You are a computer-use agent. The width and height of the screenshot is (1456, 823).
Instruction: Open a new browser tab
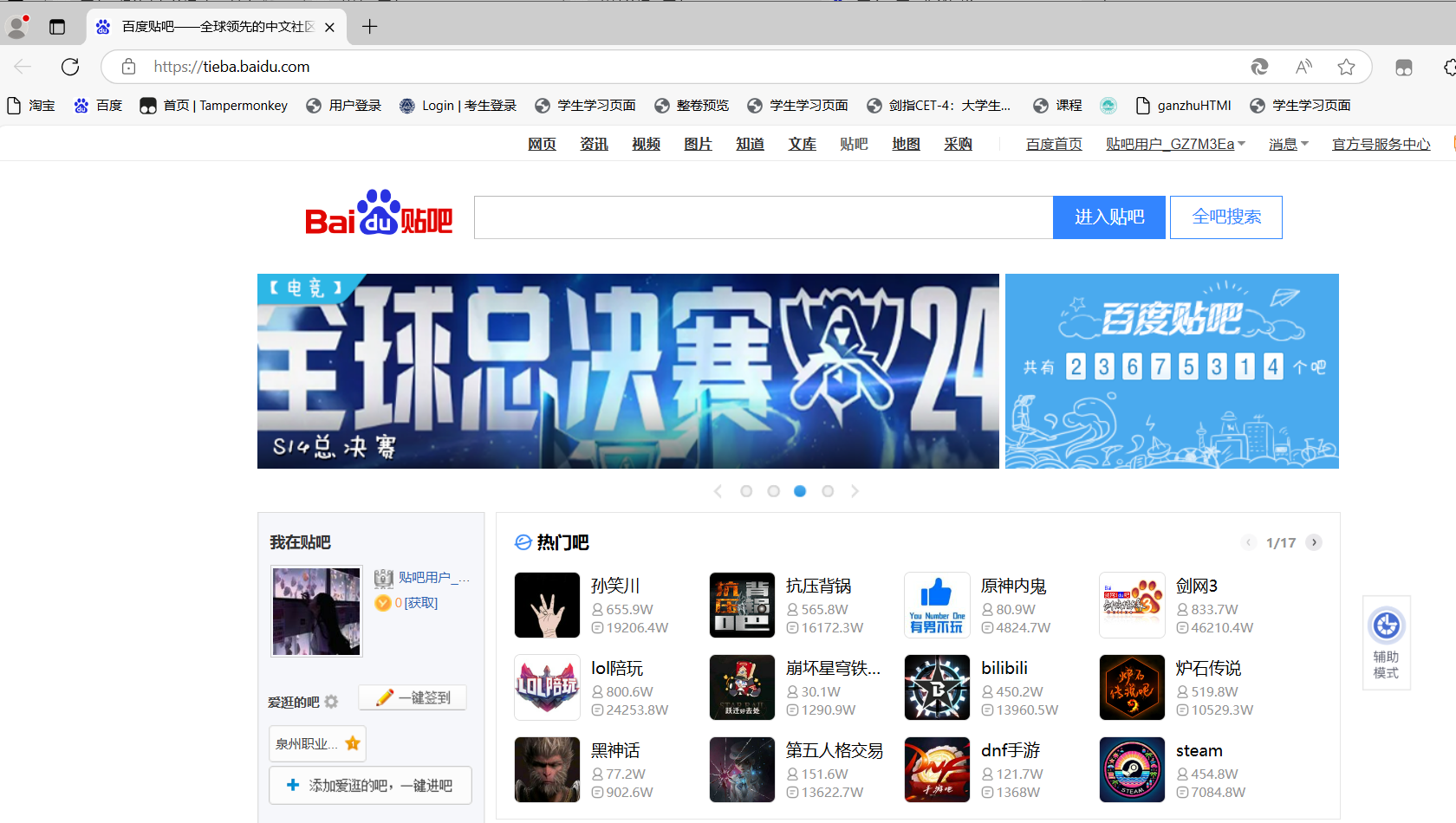(370, 27)
